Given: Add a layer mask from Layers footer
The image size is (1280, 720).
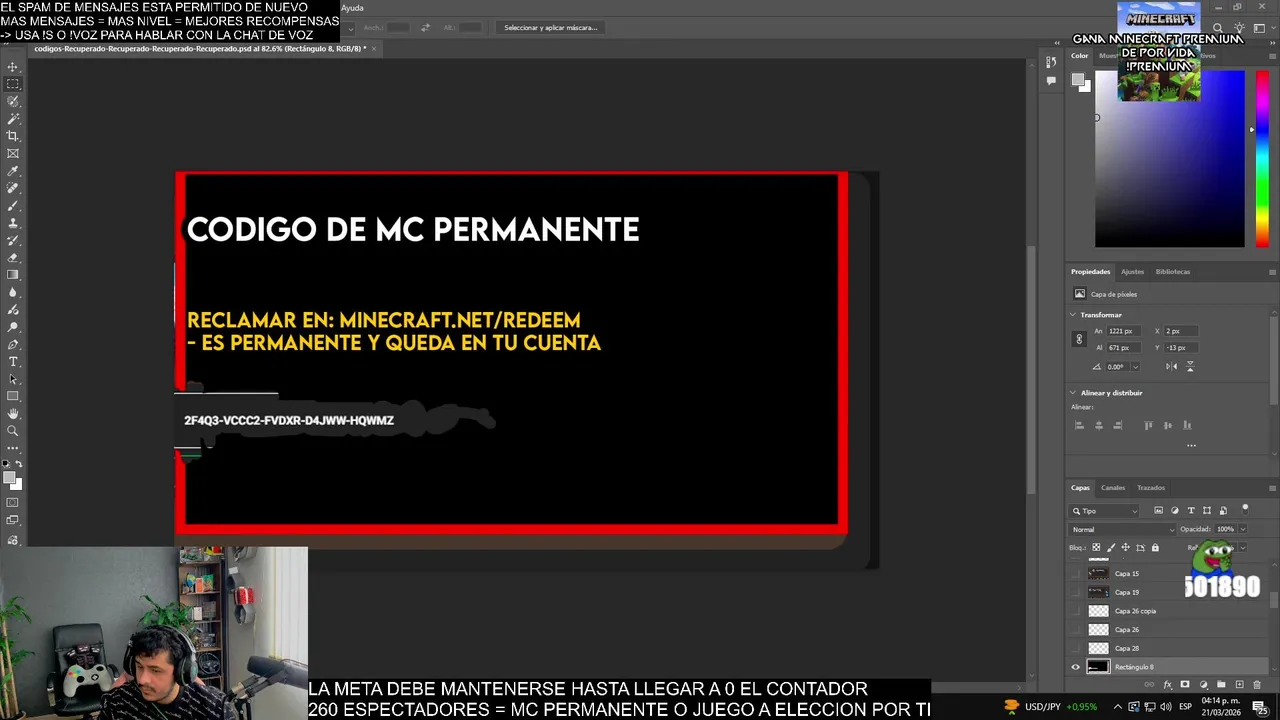Looking at the screenshot, I should pos(1185,685).
